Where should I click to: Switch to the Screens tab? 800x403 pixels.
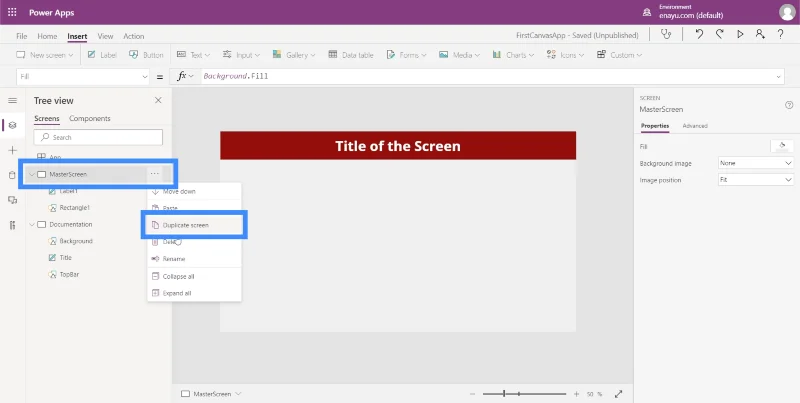[x=46, y=118]
